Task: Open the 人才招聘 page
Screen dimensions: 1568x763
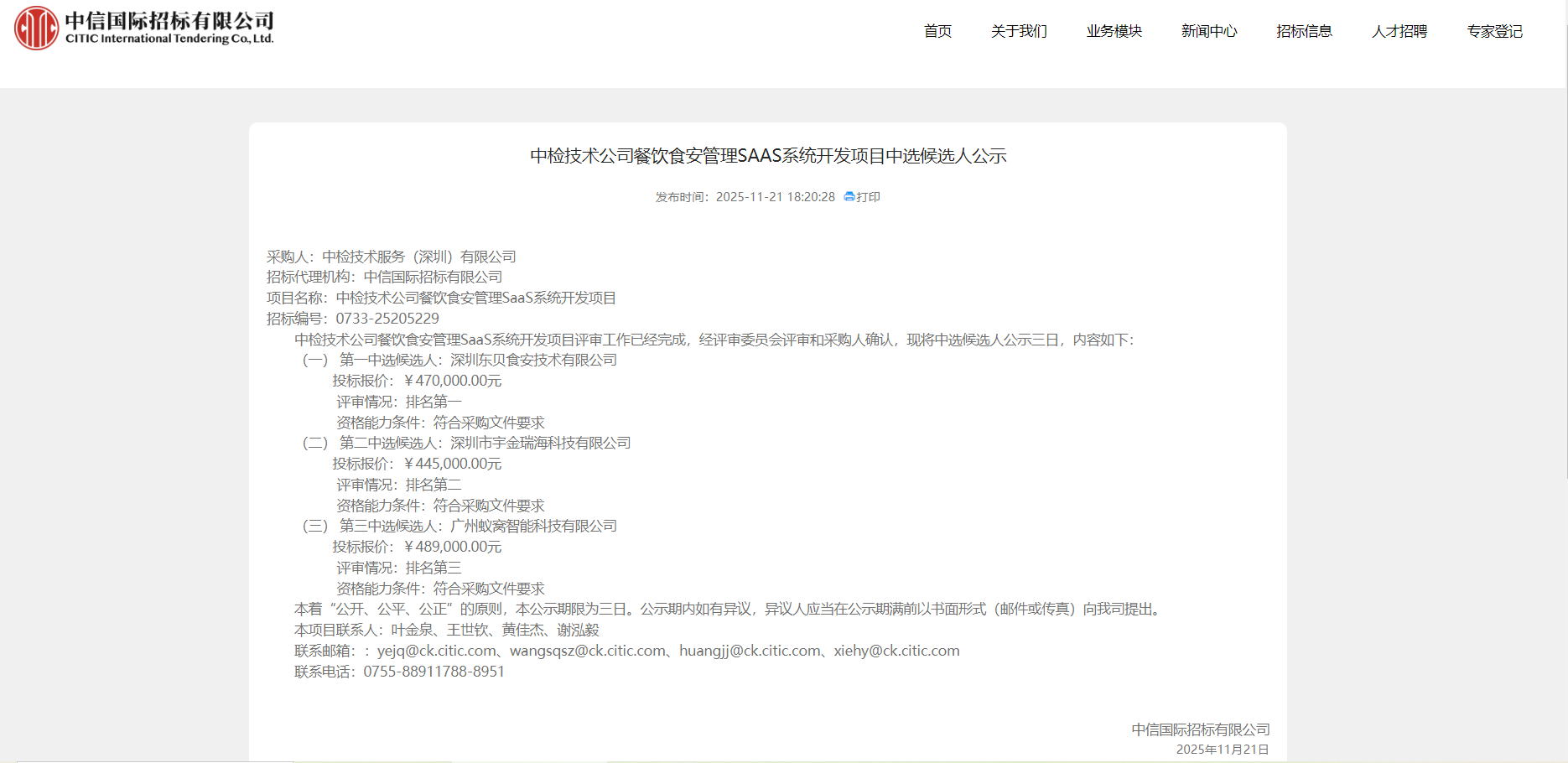Action: tap(1399, 32)
